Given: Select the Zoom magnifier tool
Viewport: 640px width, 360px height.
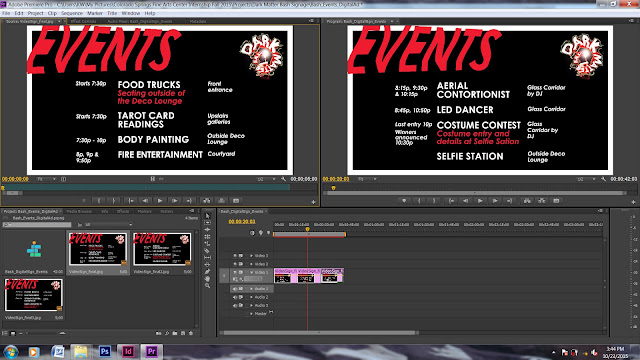Looking at the screenshot, I should (207, 286).
